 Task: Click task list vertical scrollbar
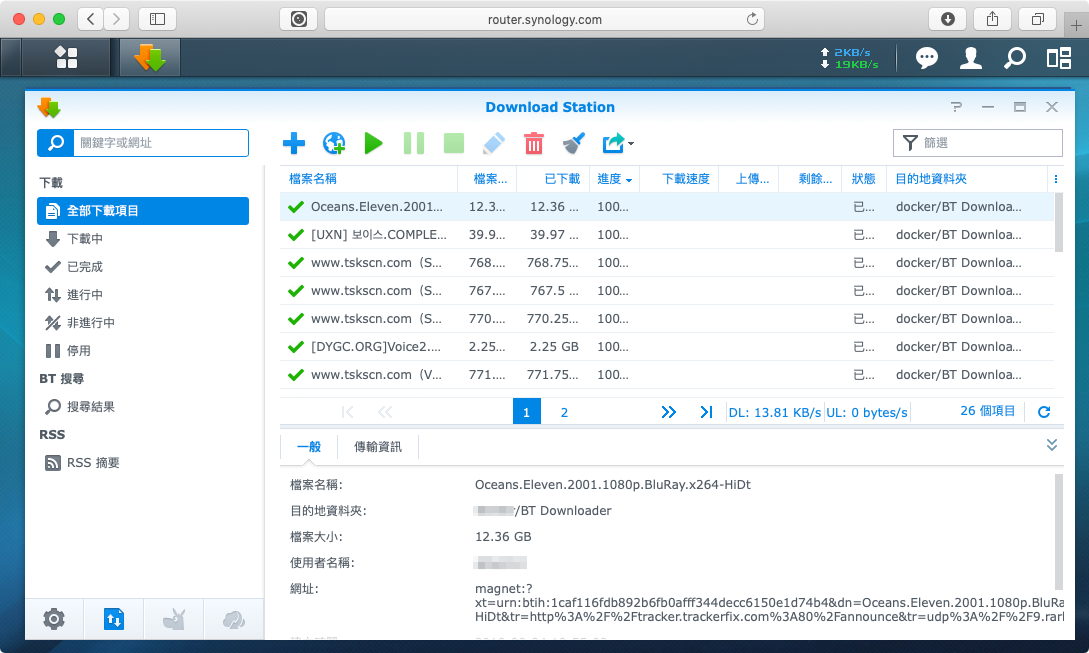pos(1058,222)
